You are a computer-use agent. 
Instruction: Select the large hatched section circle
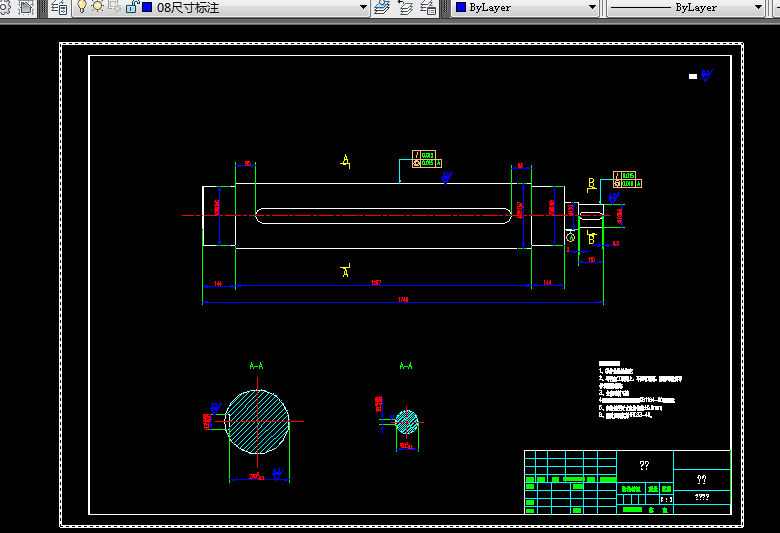point(257,422)
